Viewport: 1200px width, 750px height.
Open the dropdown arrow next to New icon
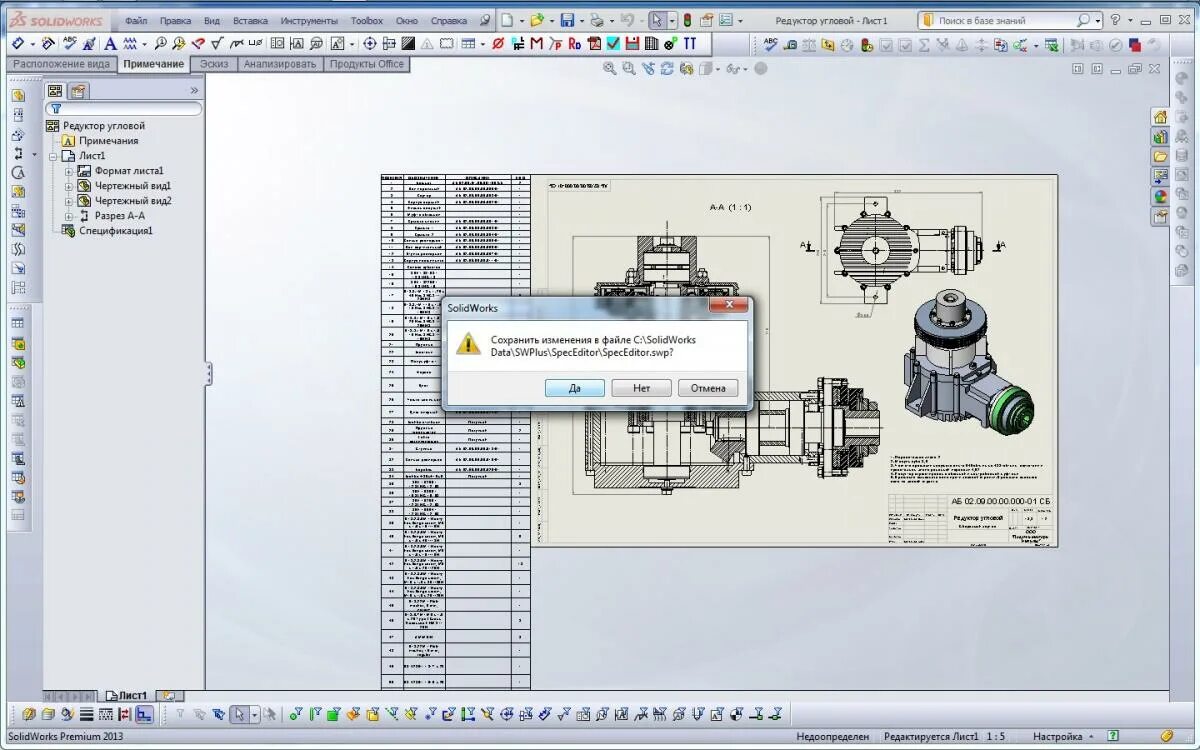tap(522, 20)
